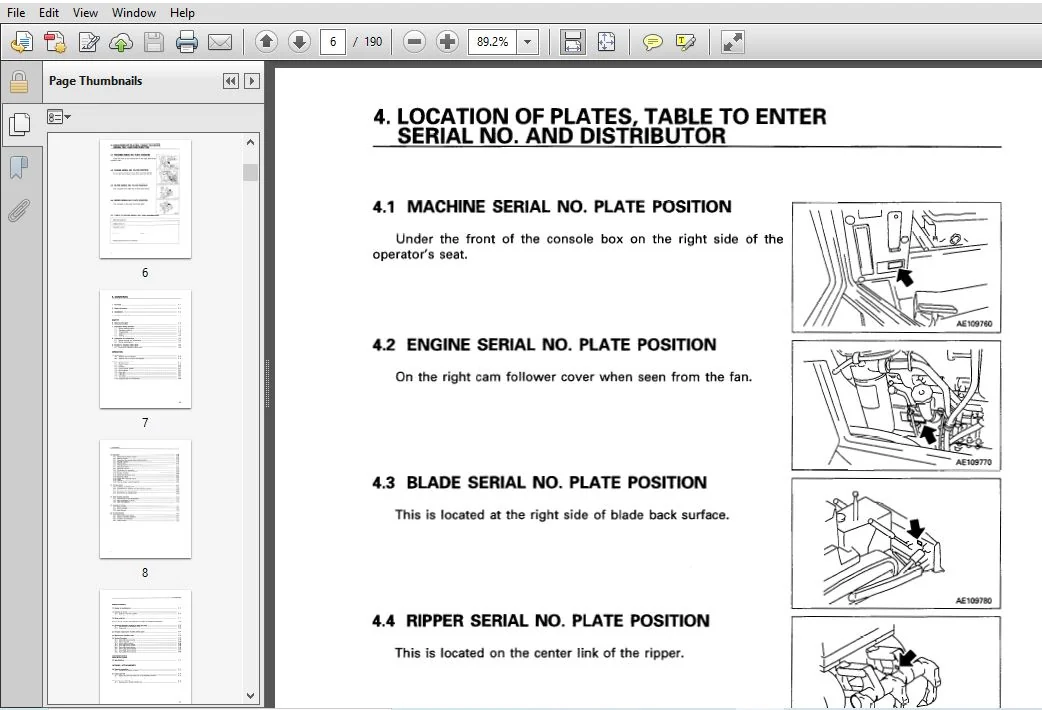Click the panel divider grip handle
The height and width of the screenshot is (710, 1042).
pyautogui.click(x=268, y=384)
